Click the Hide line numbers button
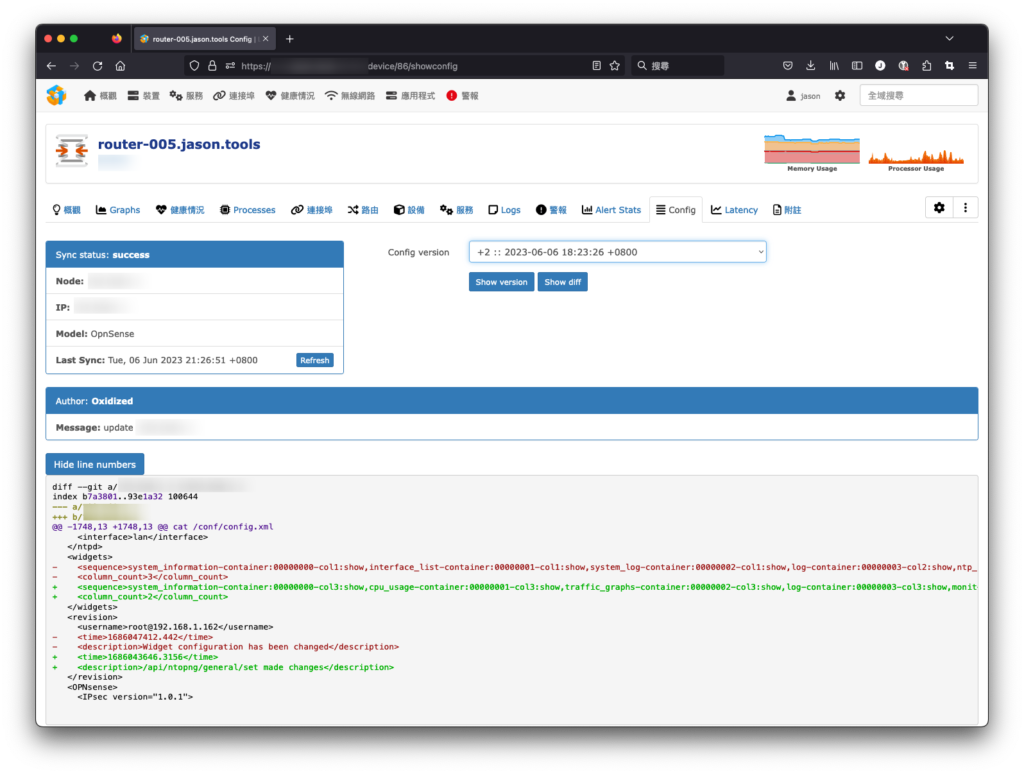The image size is (1024, 774). (95, 464)
